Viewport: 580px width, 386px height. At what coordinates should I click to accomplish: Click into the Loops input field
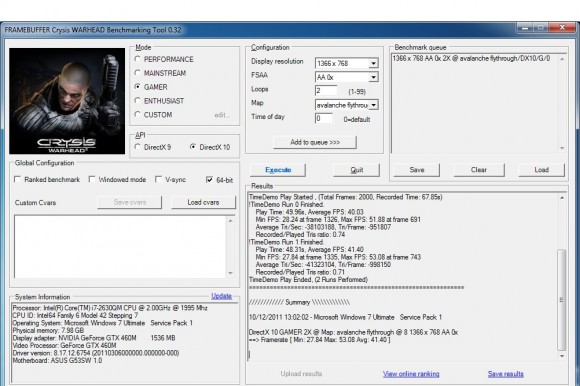coord(326,91)
